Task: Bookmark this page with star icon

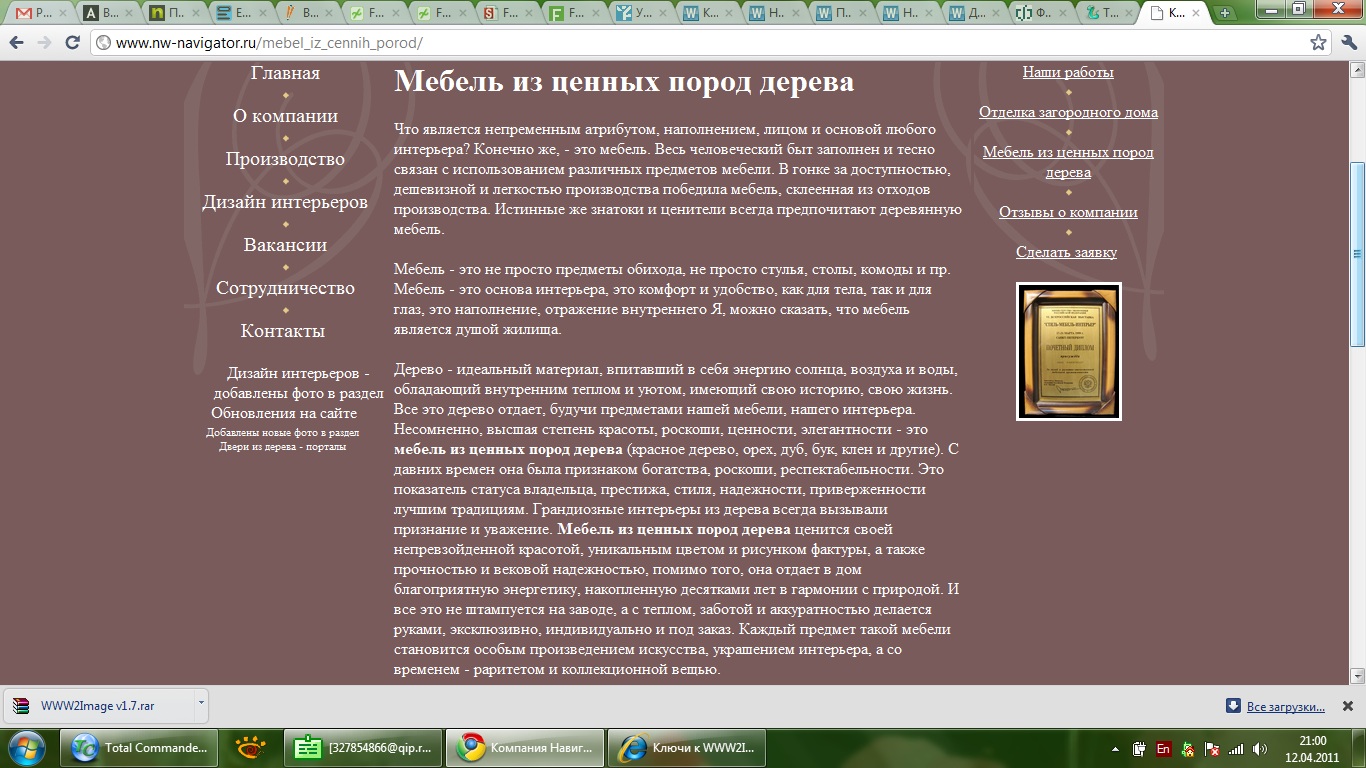Action: [x=1318, y=43]
